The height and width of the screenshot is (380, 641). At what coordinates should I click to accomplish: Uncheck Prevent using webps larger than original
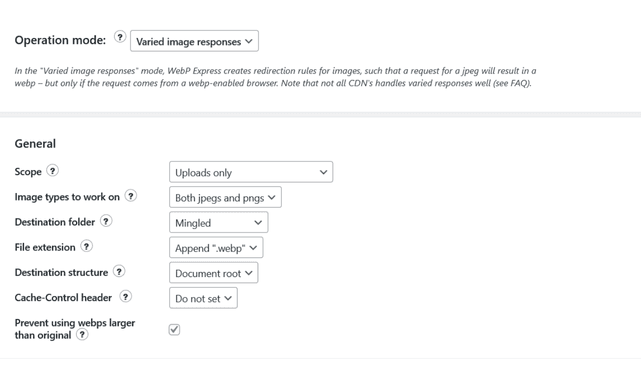point(174,329)
